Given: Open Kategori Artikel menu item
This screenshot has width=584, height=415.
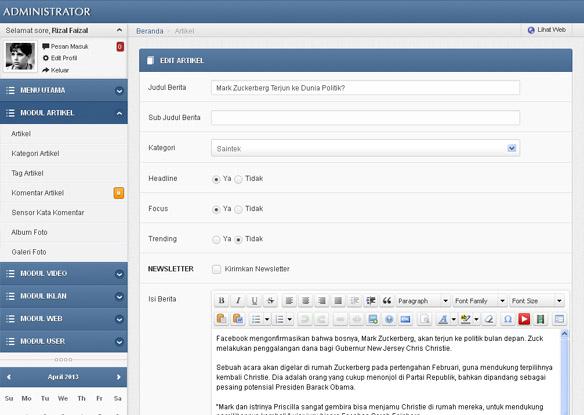Looking at the screenshot, I should point(35,153).
